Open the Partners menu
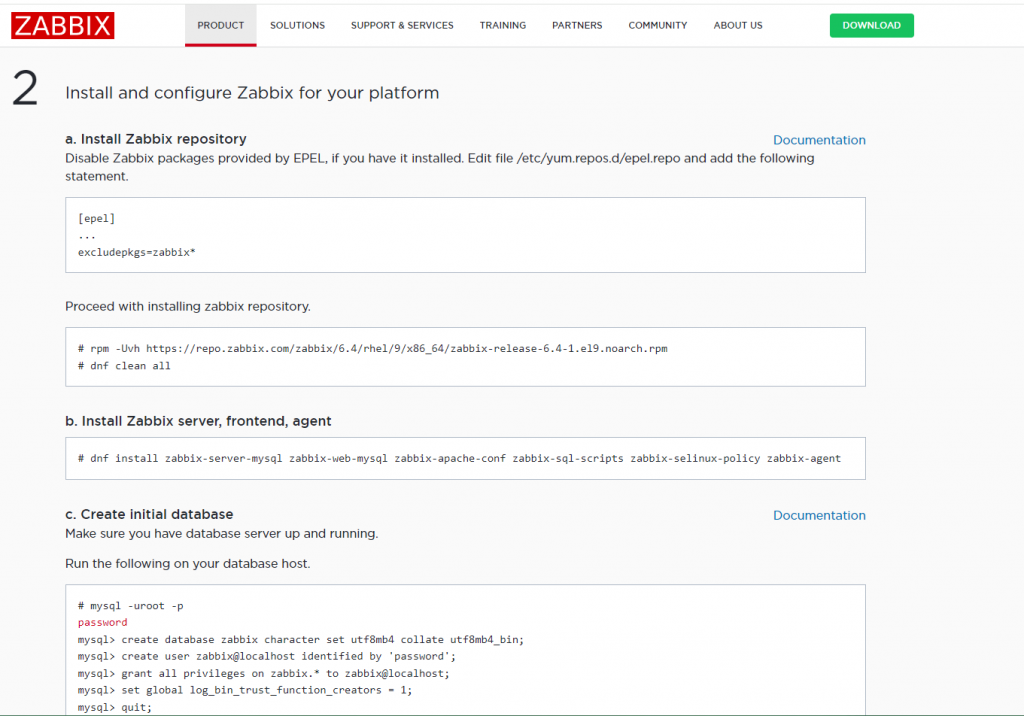1024x716 pixels. coord(577,25)
